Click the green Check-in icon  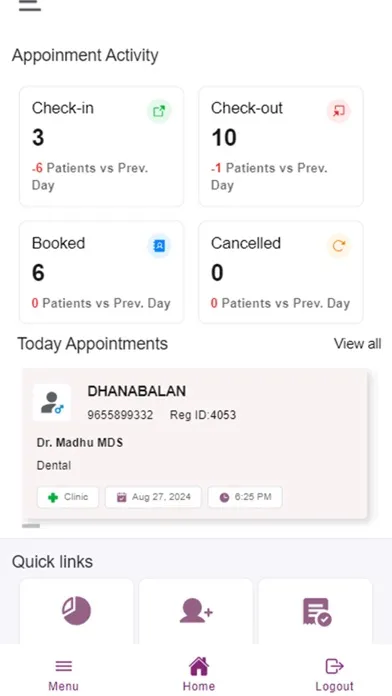pos(159,111)
